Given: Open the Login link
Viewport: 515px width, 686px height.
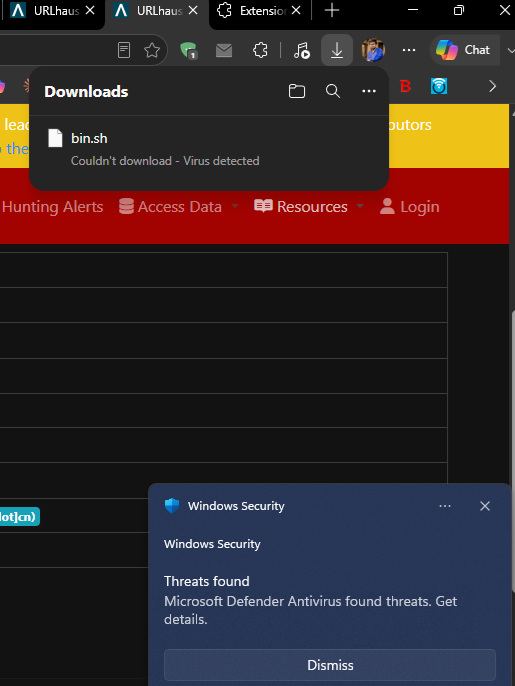Looking at the screenshot, I should tap(410, 206).
